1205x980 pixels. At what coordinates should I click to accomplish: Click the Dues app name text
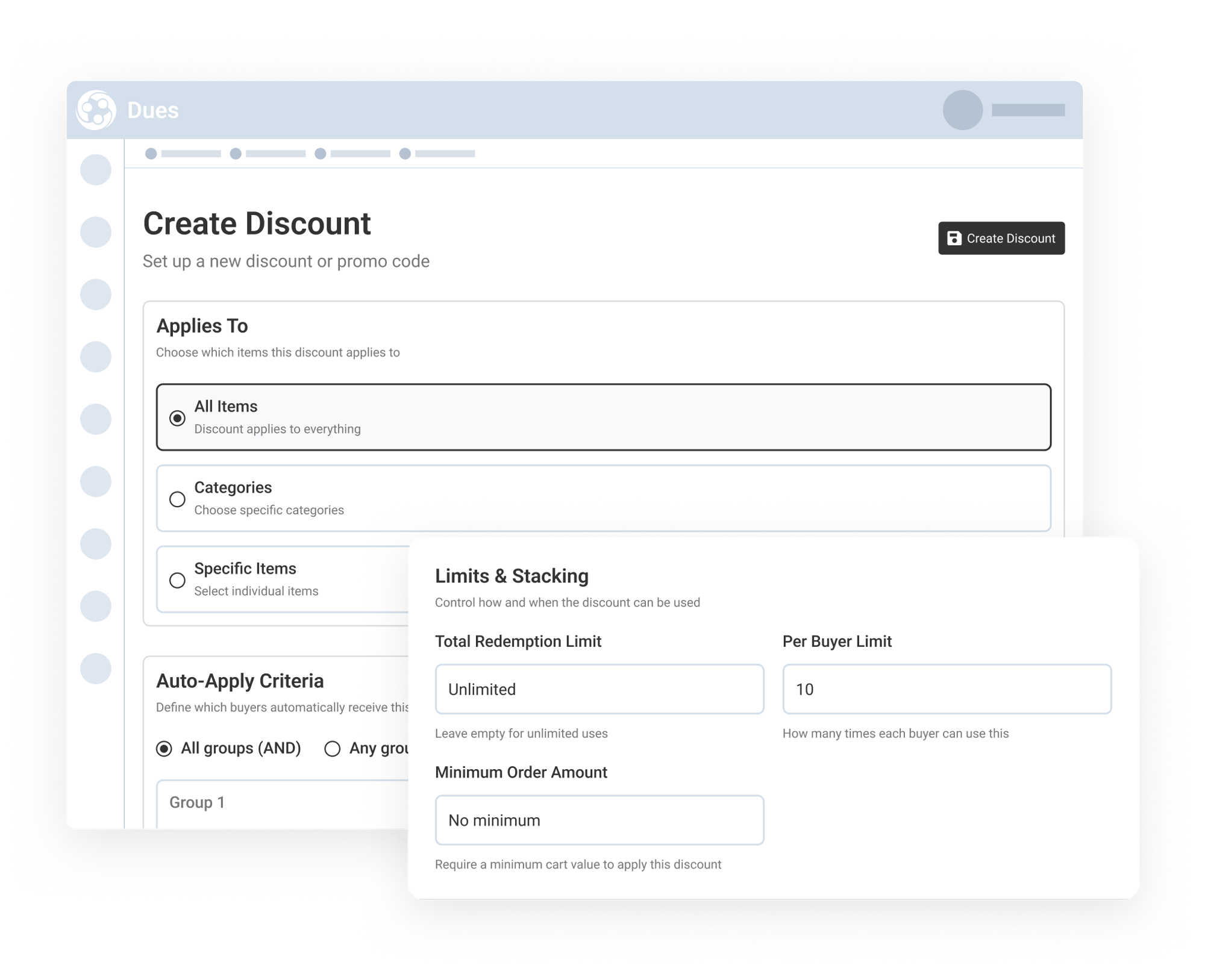[153, 110]
